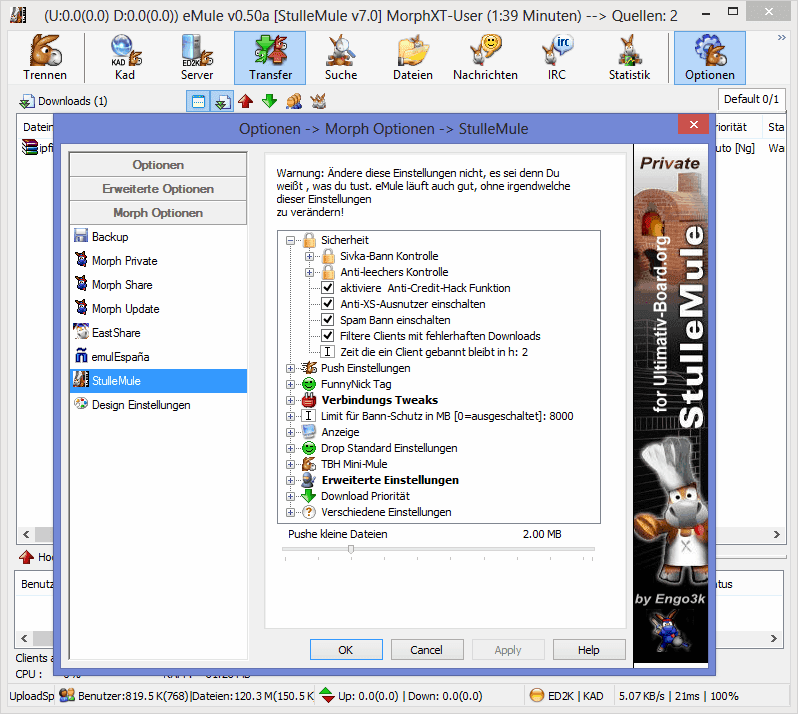Viewport: 798px width, 714px height.
Task: Select Morph Update in the sidebar
Action: [158, 308]
